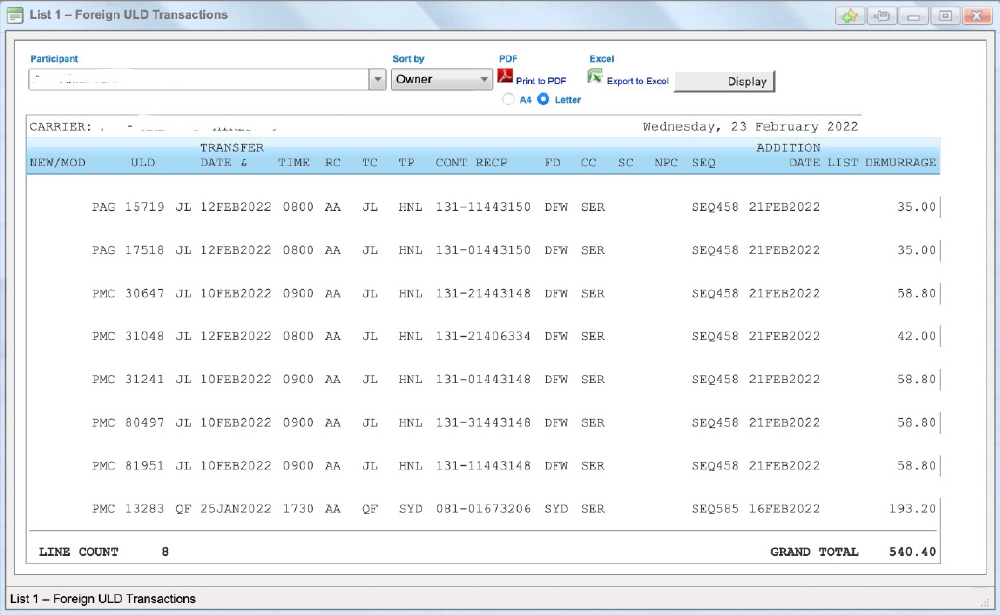Screen dimensions: 1000x615
Task: Click receipt number 131-31443148
Action: pos(483,422)
